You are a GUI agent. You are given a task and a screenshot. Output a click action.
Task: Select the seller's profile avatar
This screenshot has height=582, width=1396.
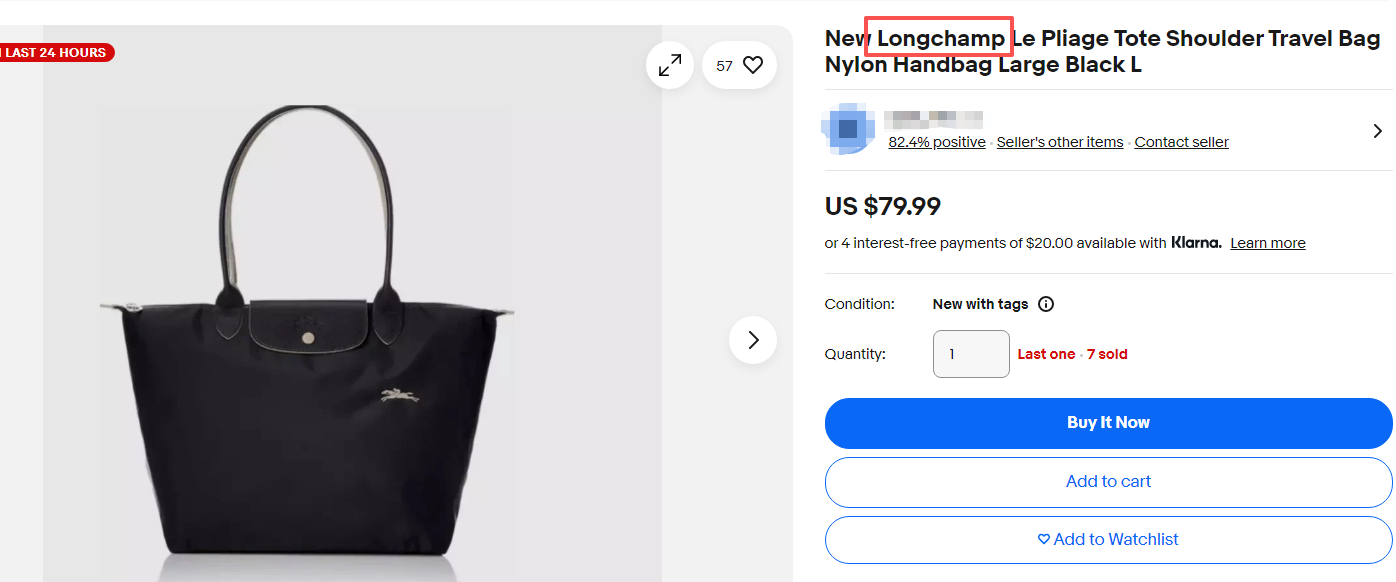pos(847,129)
